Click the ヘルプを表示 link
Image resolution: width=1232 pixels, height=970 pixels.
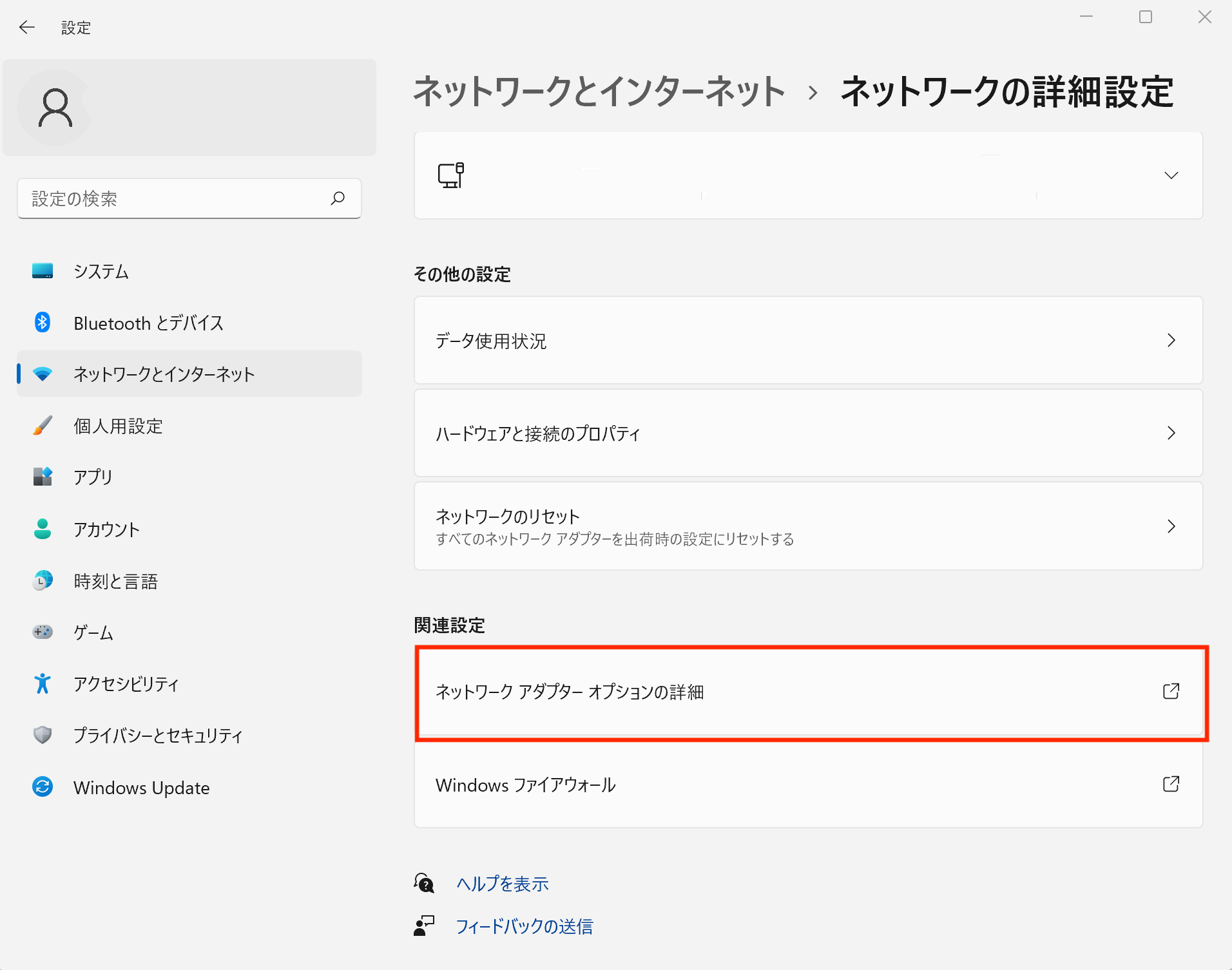(502, 884)
